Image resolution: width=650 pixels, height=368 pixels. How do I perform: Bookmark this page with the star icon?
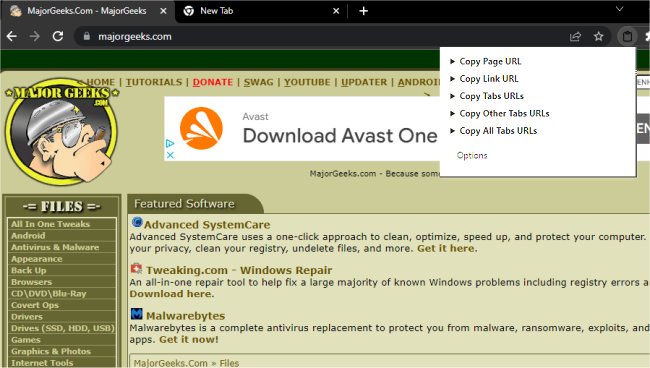click(598, 36)
